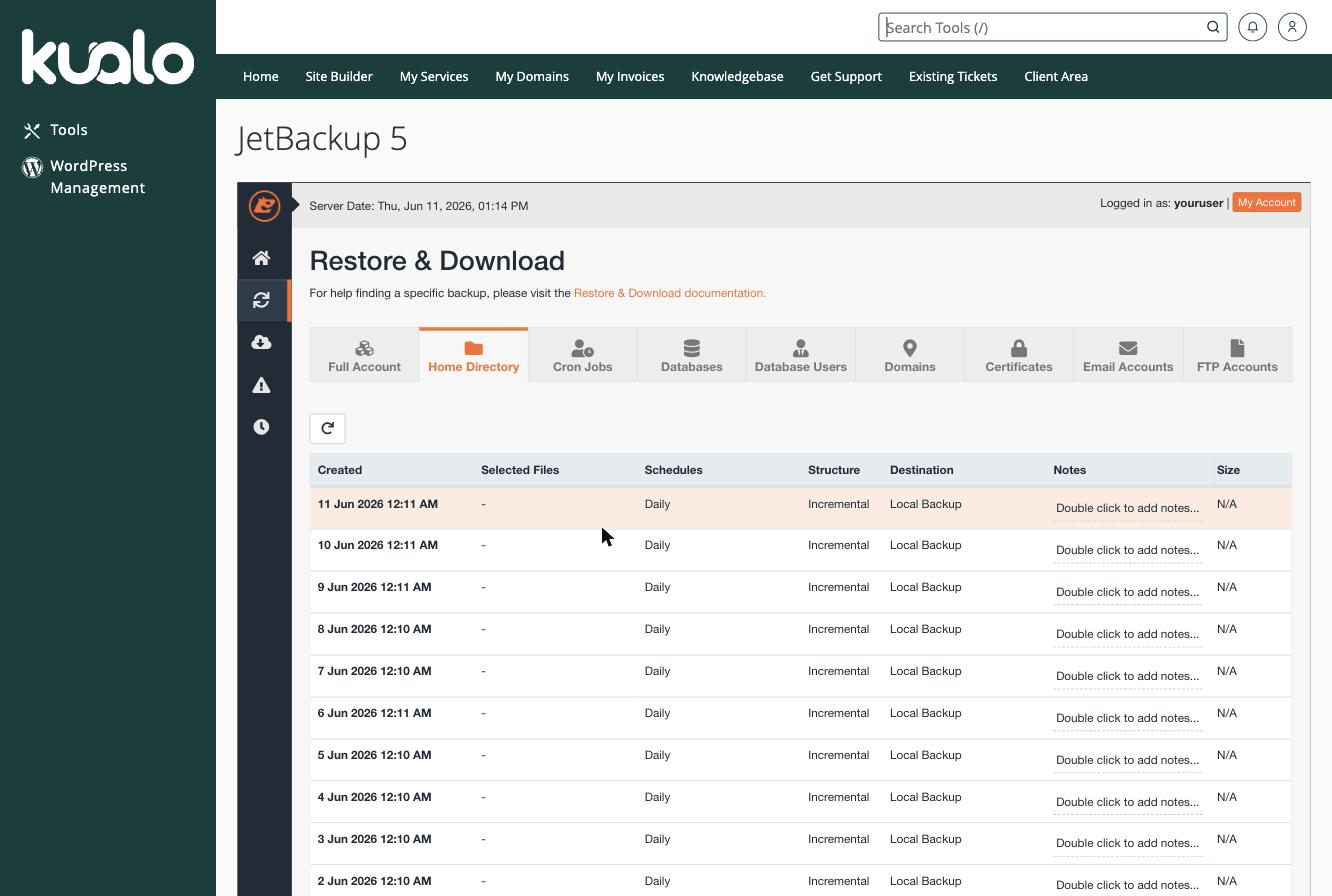Click notes field for 7 Jun backup
1332x896 pixels.
pyautogui.click(x=1127, y=676)
